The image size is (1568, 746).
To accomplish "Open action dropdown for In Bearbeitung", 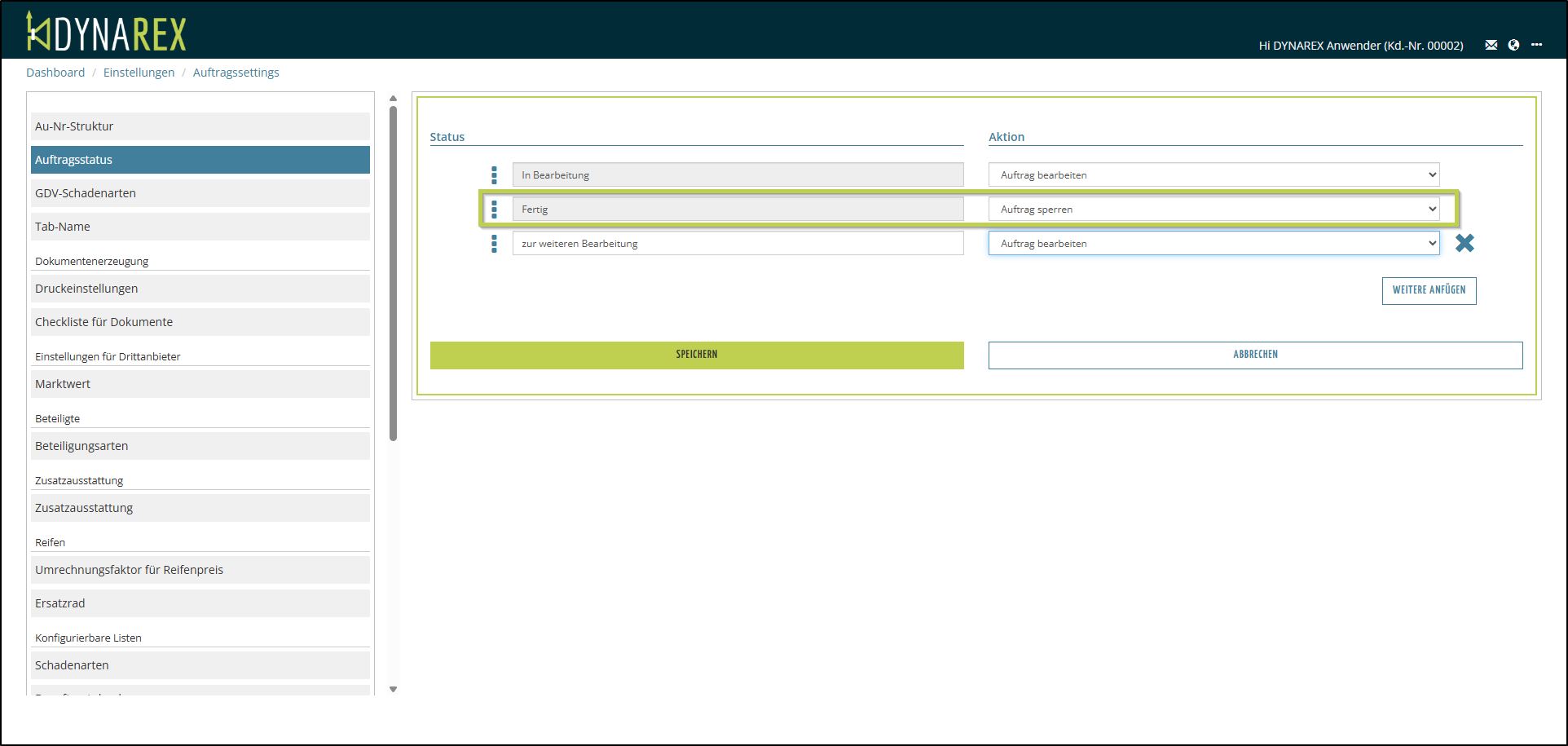I will (x=1213, y=175).
